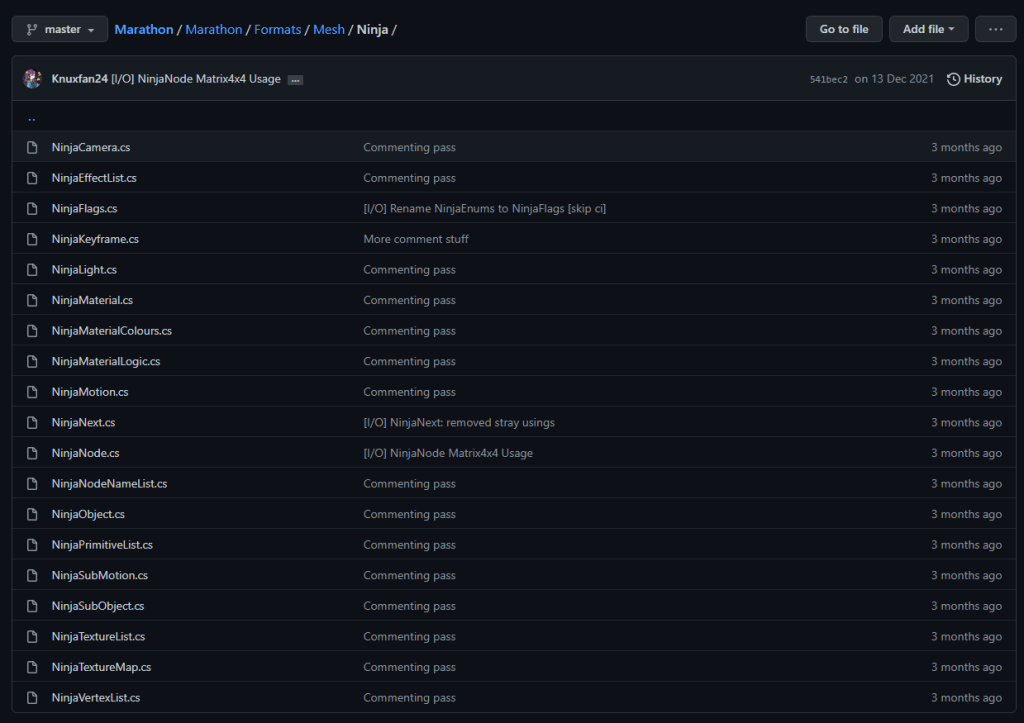The width and height of the screenshot is (1024, 723).
Task: Open the commit History via clock icon
Action: 953,79
